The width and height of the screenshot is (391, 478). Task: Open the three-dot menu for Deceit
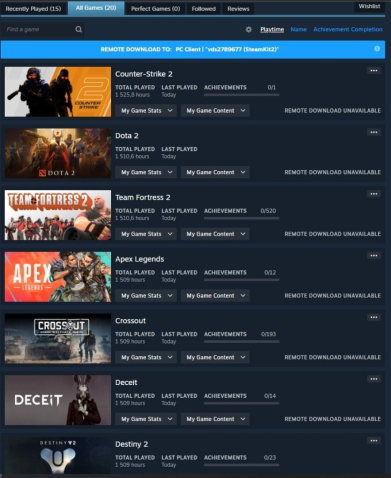[374, 379]
